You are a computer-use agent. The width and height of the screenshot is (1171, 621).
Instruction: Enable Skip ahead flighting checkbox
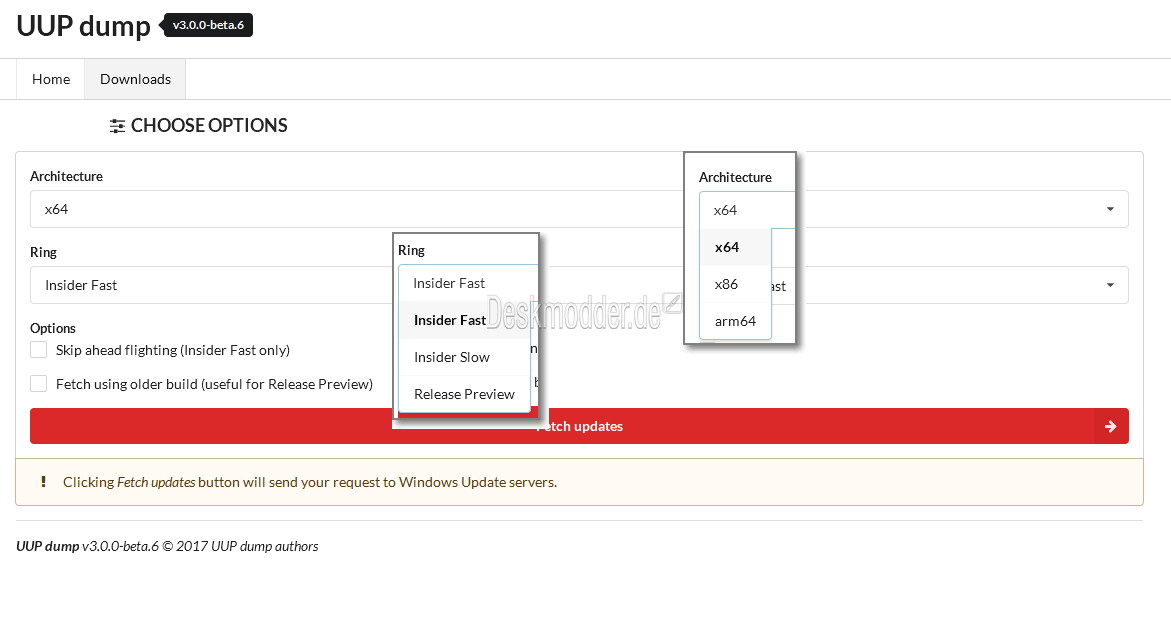pos(38,350)
